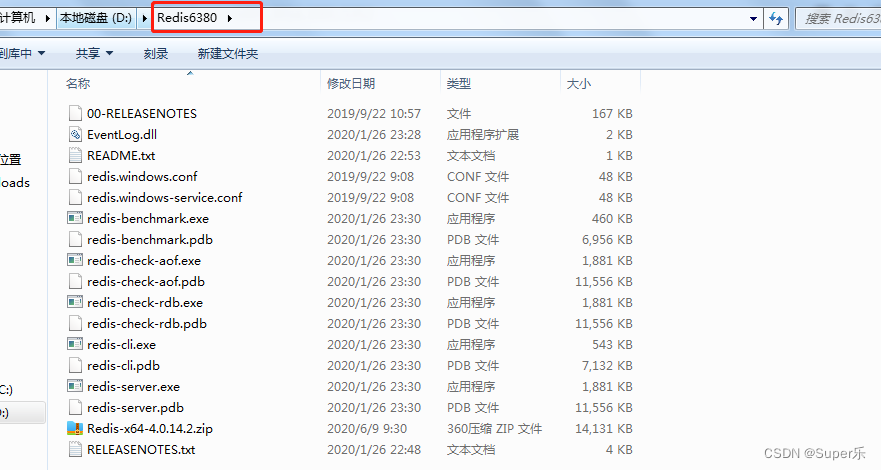Navigate to 本地磁盘 (D:) breadcrumb
The width and height of the screenshot is (881, 470).
96,18
